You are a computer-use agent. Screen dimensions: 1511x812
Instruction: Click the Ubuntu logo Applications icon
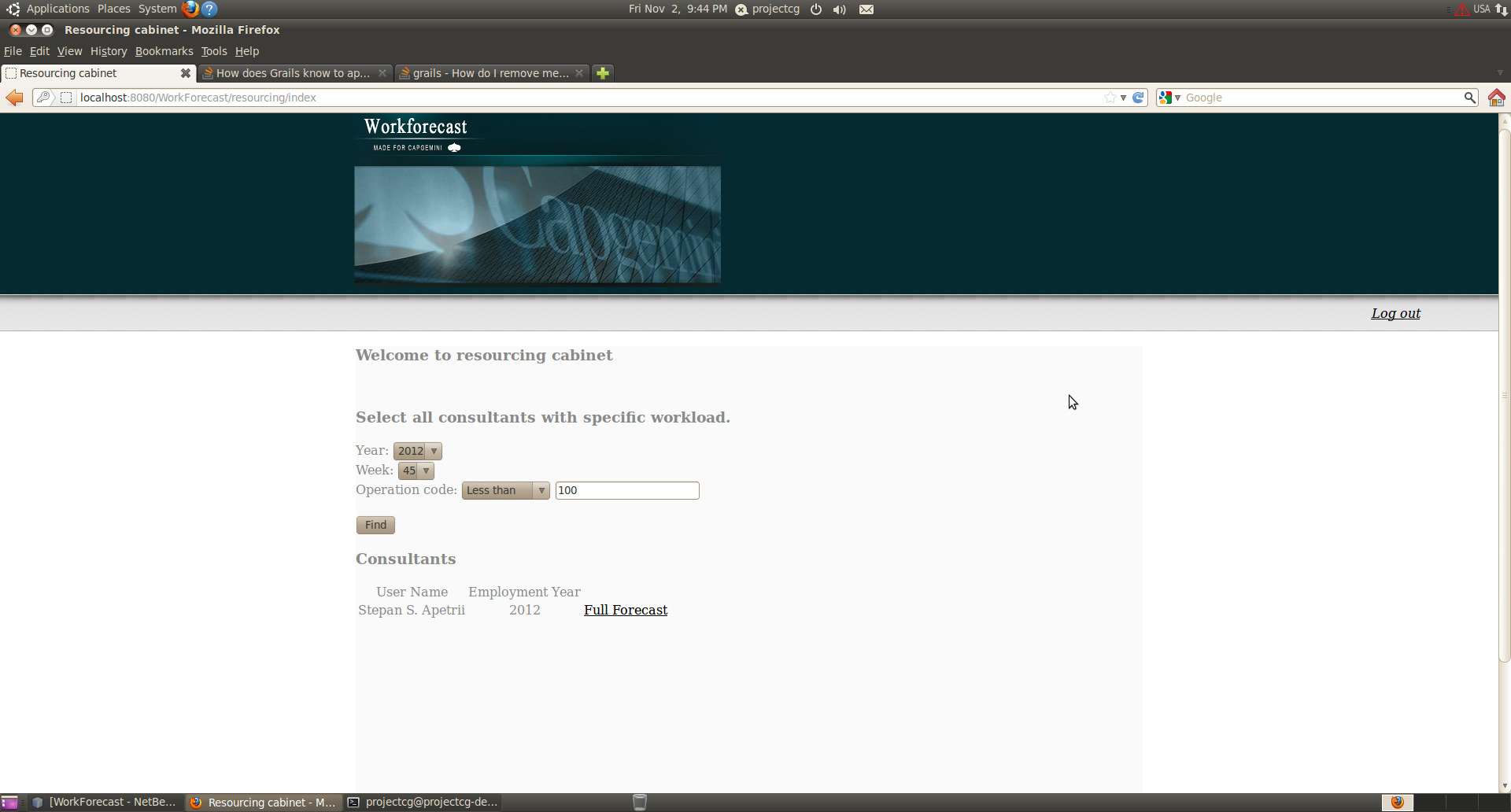click(13, 9)
